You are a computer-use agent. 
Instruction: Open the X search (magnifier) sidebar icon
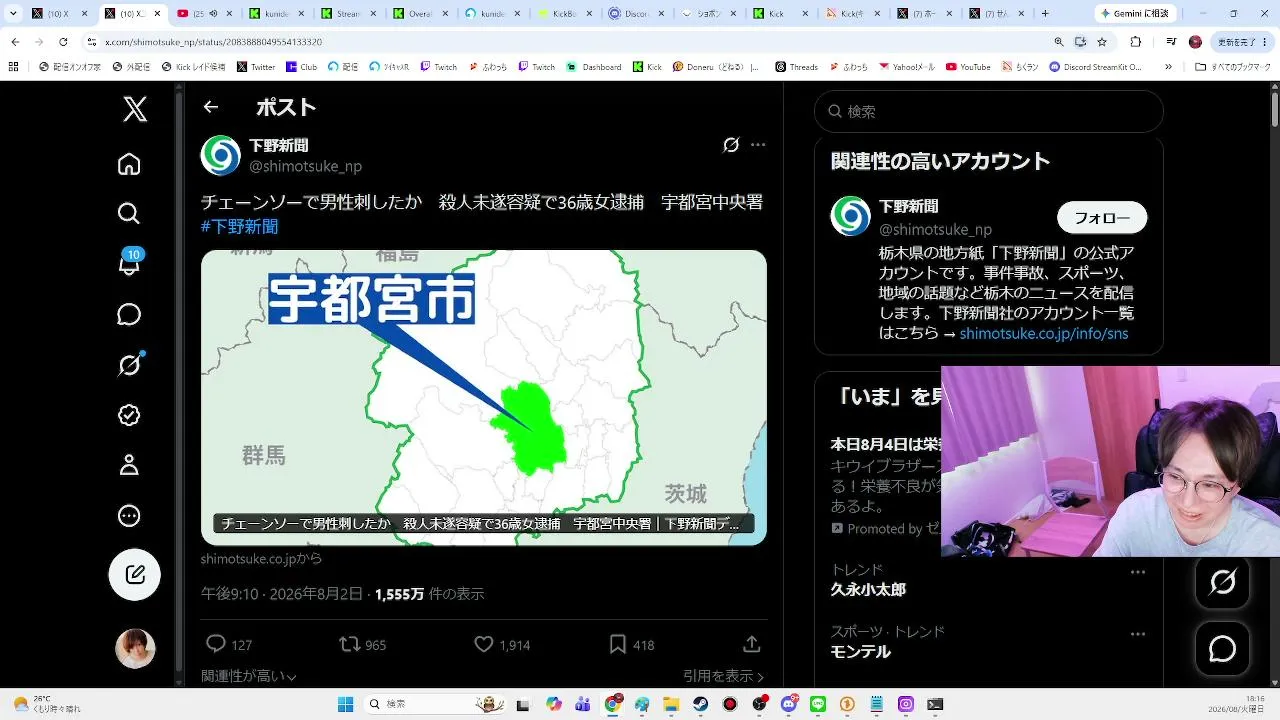click(x=129, y=213)
